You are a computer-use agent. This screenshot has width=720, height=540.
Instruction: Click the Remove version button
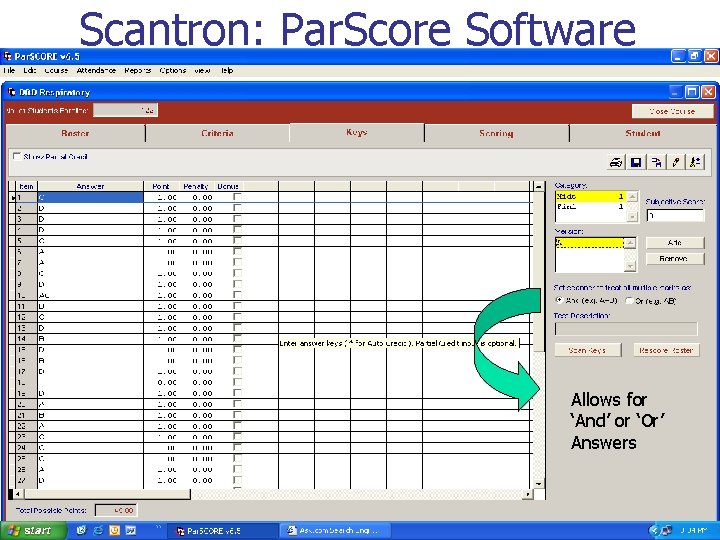(x=675, y=259)
